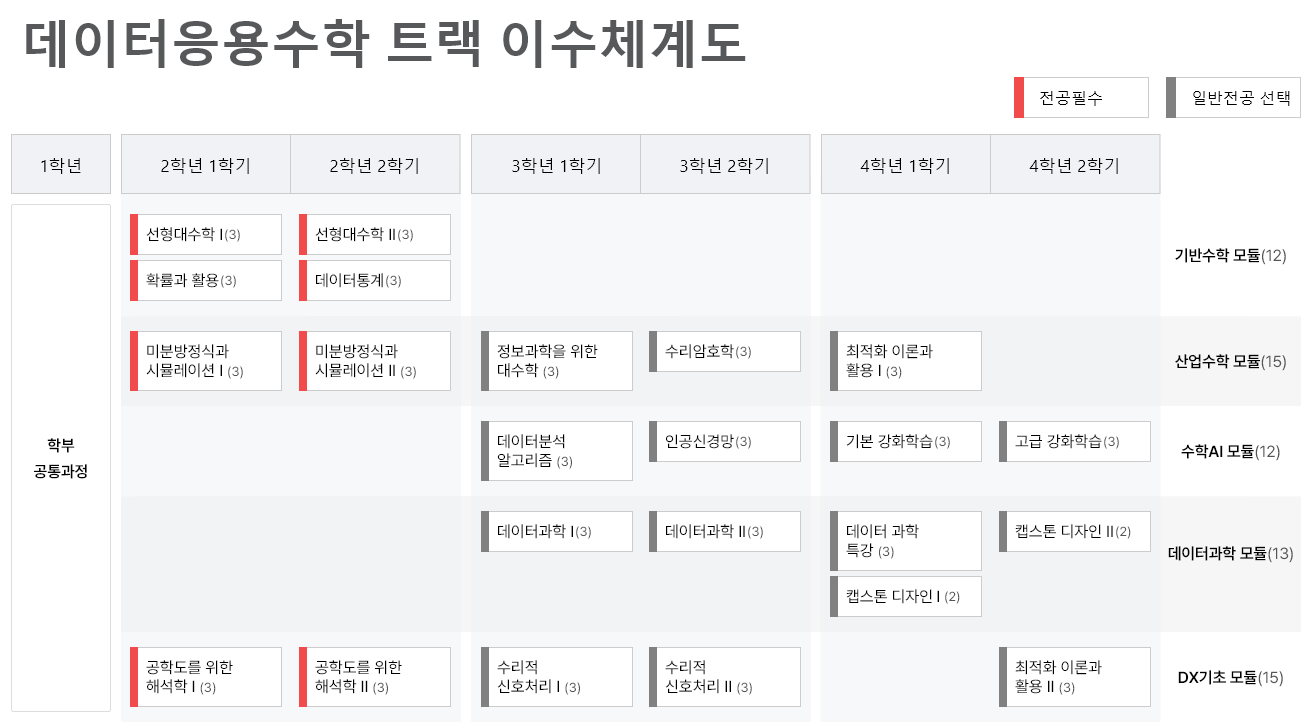Click the 고급 강화학습 course box

click(1075, 441)
